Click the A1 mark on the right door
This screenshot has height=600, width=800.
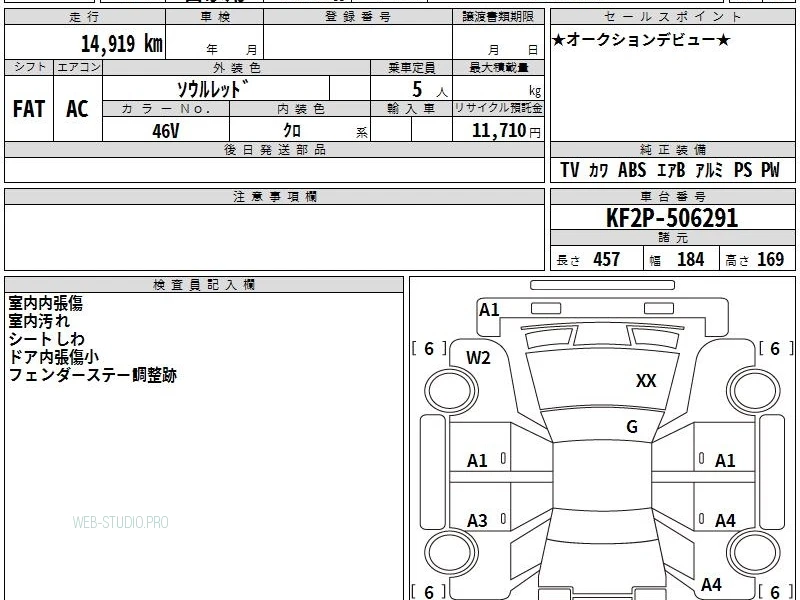pos(725,461)
